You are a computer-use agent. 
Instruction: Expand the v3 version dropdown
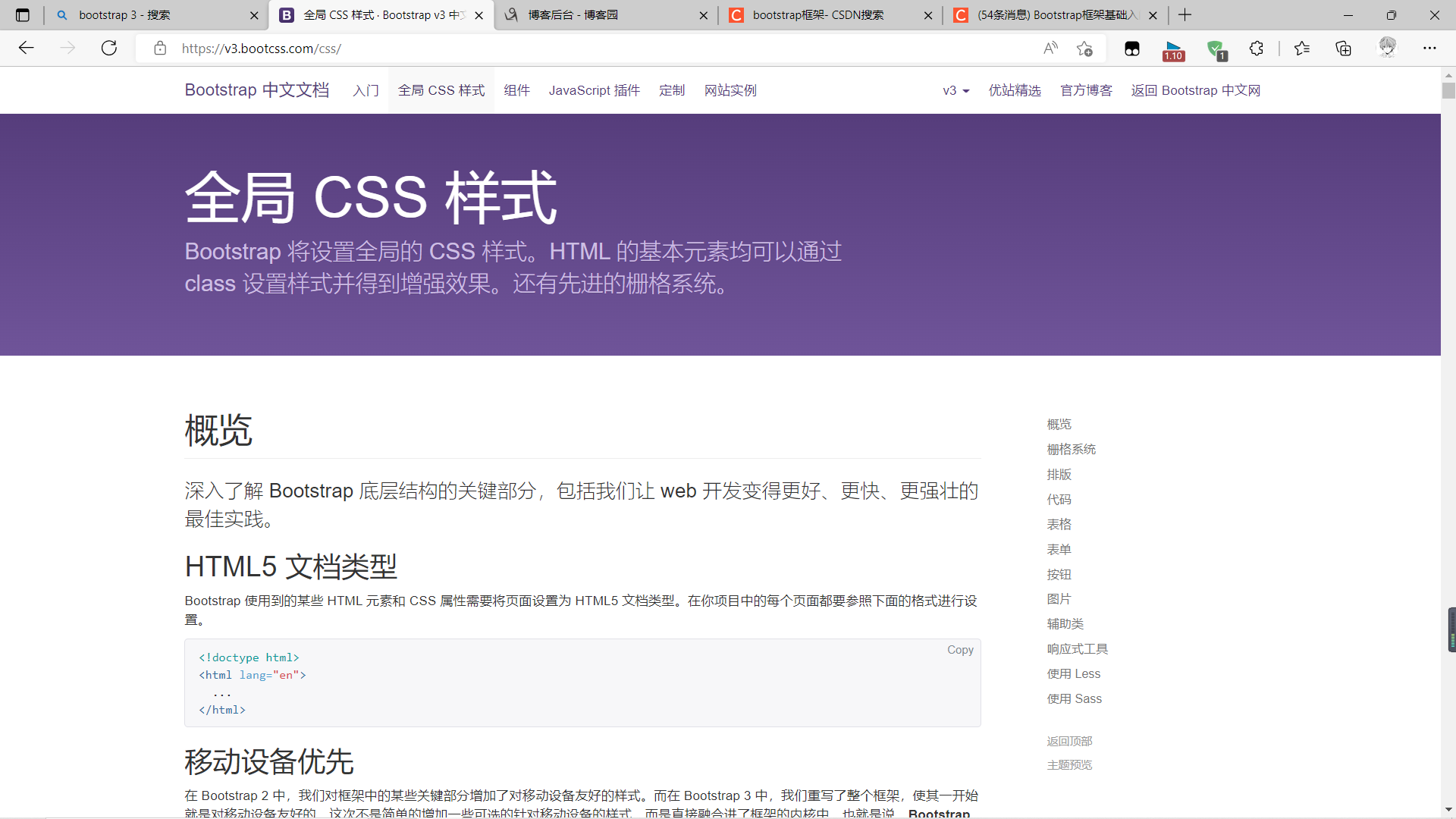click(955, 91)
